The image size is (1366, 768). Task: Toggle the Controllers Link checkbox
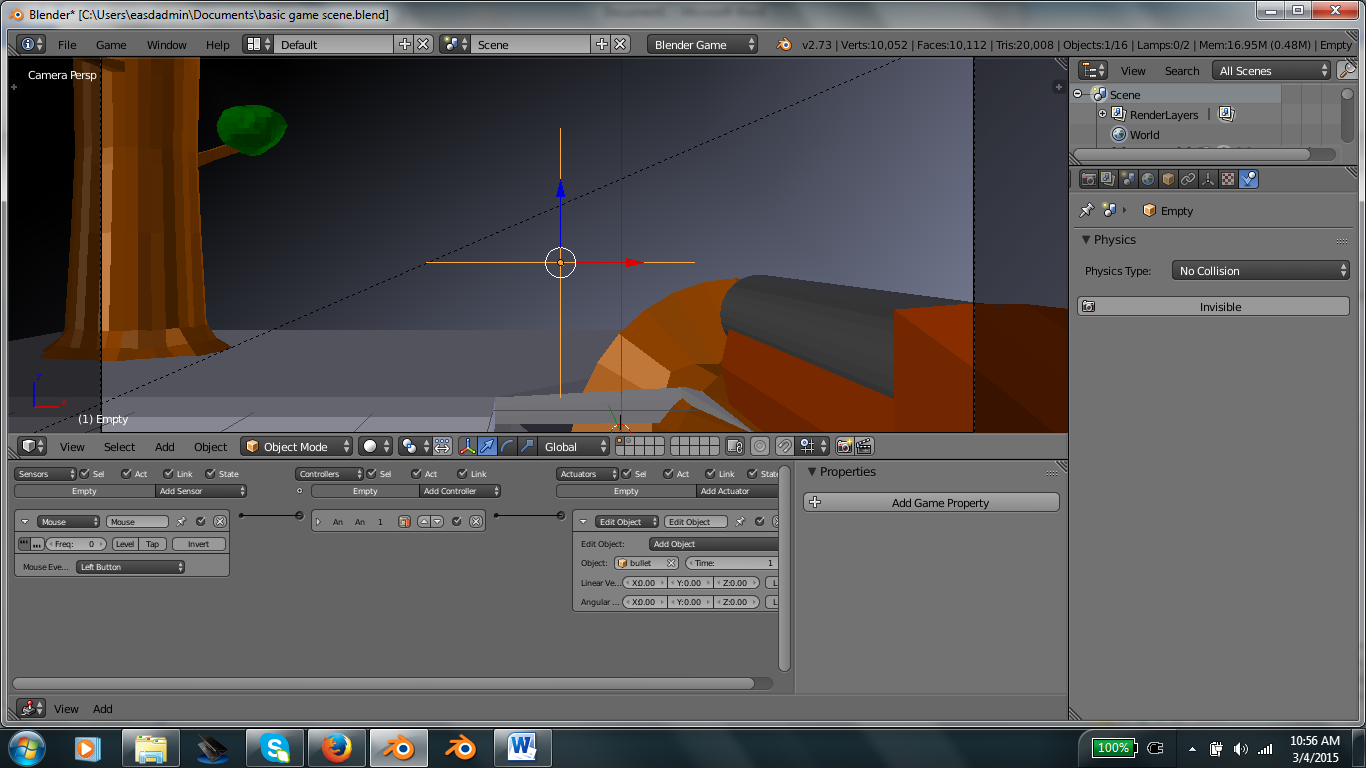pyautogui.click(x=463, y=474)
